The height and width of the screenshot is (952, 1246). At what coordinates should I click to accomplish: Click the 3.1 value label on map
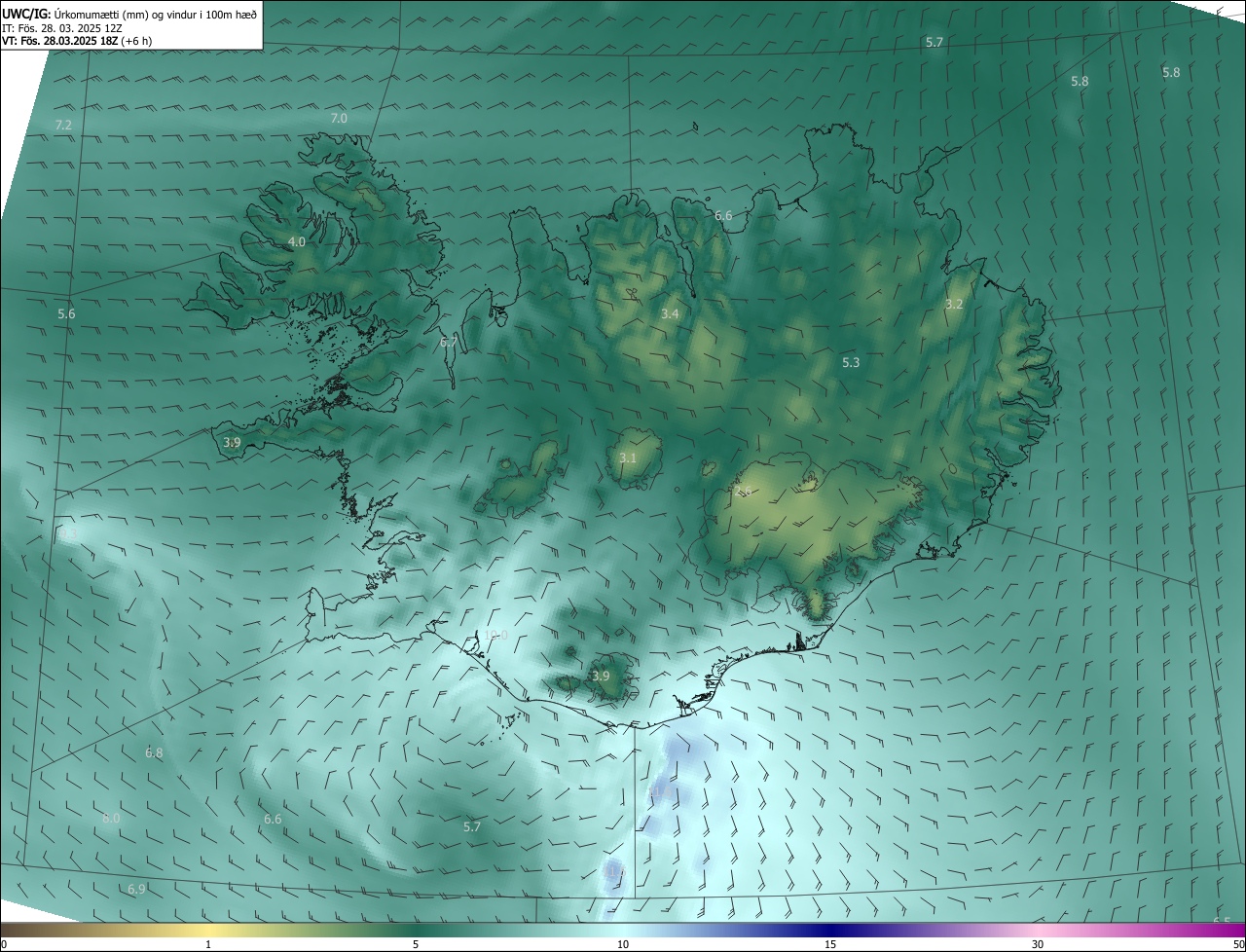pos(628,458)
